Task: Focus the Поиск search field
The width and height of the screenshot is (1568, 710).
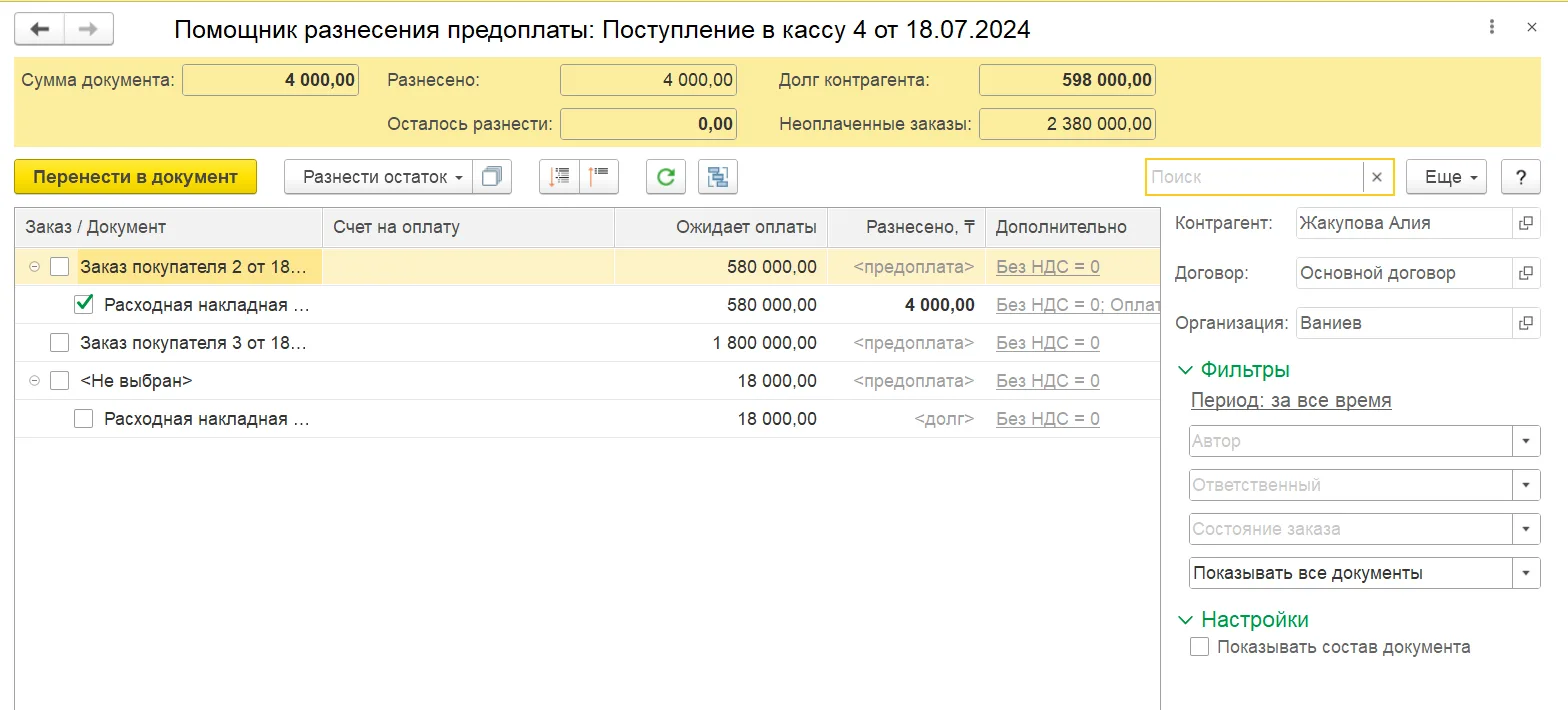Action: coord(1255,177)
